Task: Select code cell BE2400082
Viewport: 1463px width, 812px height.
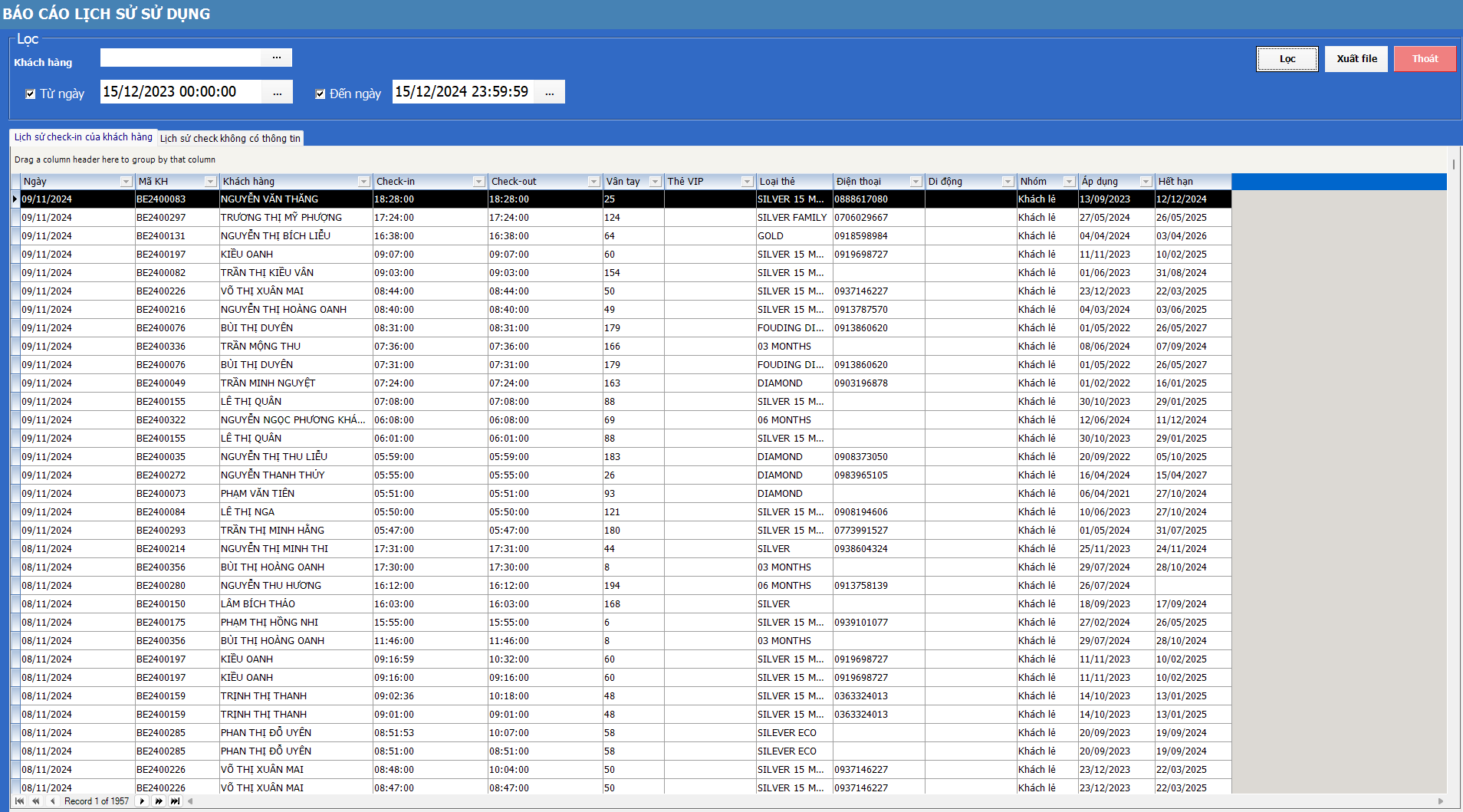Action: point(177,273)
